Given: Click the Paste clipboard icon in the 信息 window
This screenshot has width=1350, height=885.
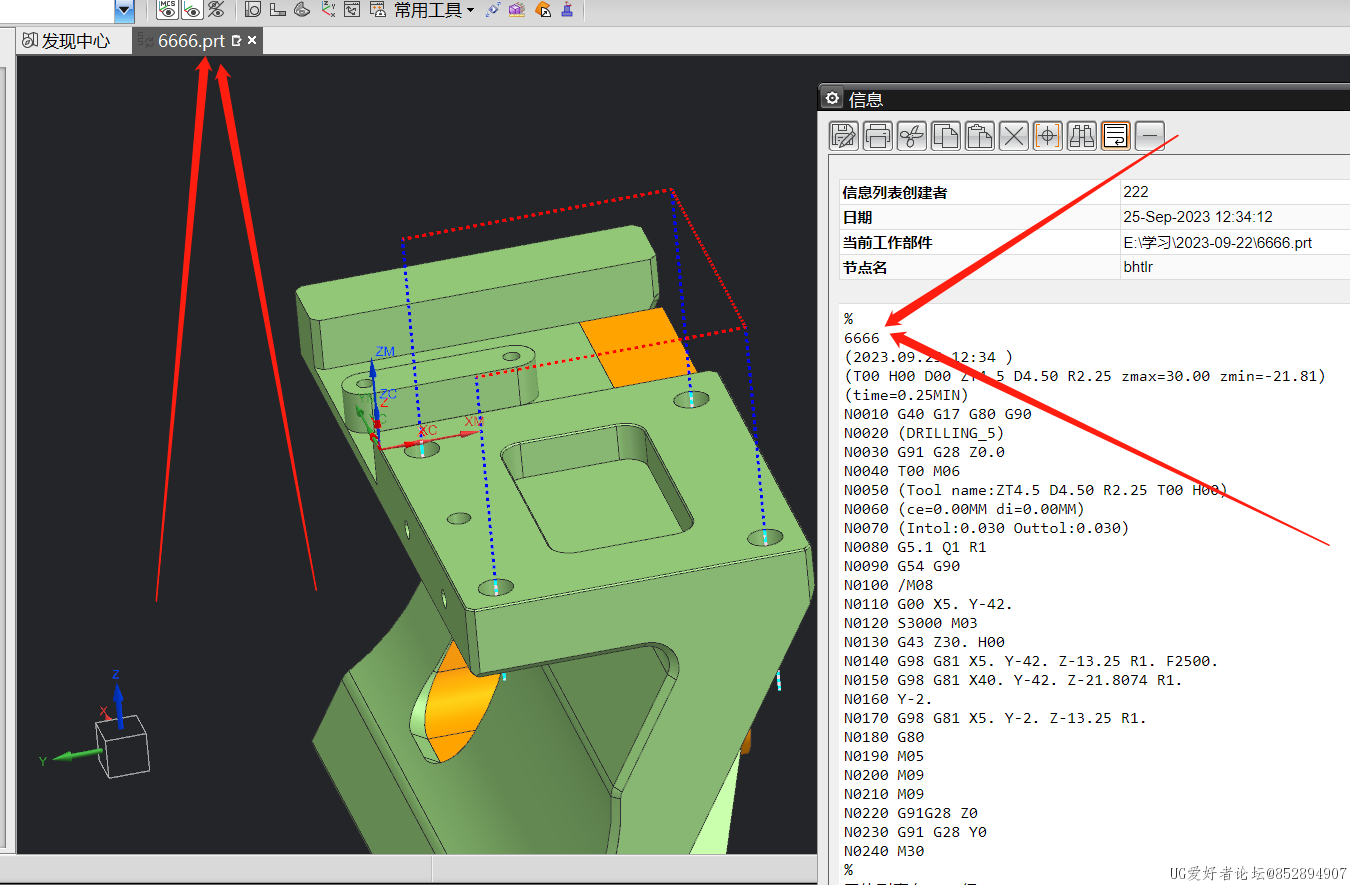Looking at the screenshot, I should (980, 135).
